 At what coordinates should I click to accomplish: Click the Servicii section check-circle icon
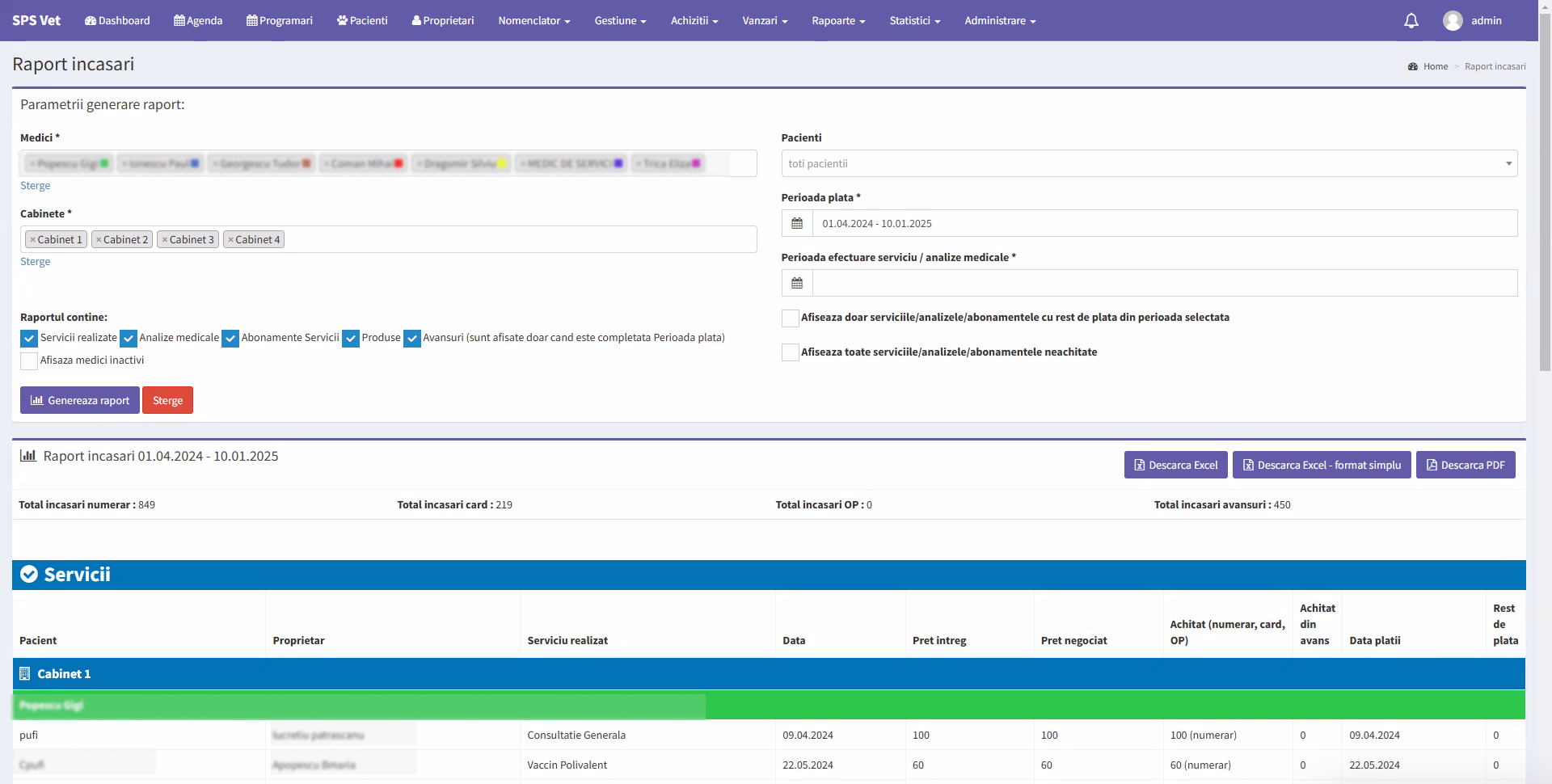click(x=29, y=575)
